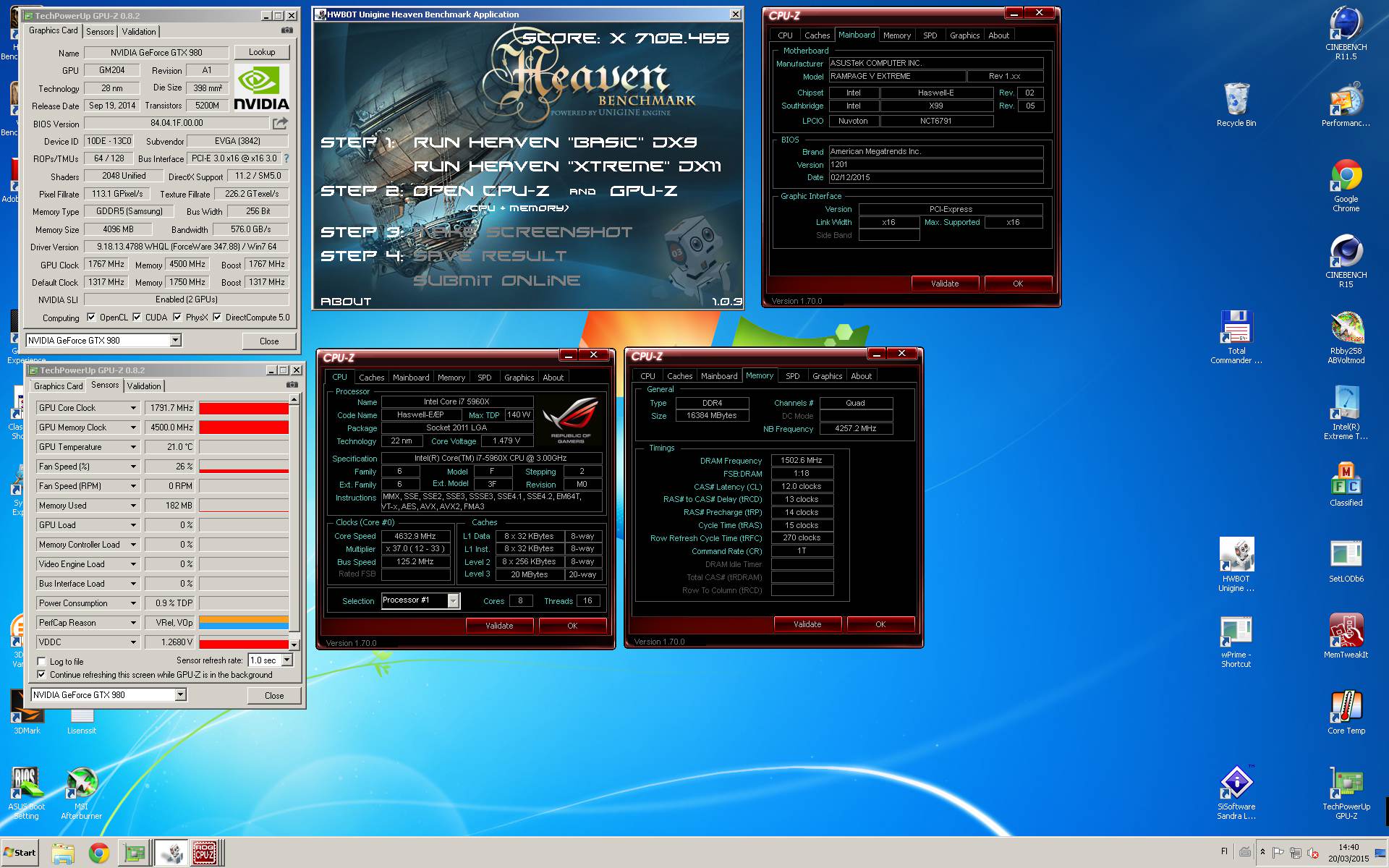Screen dimensions: 1389x868
Task: Switch to Validation tab in top GPU-Z window
Action: click(139, 31)
